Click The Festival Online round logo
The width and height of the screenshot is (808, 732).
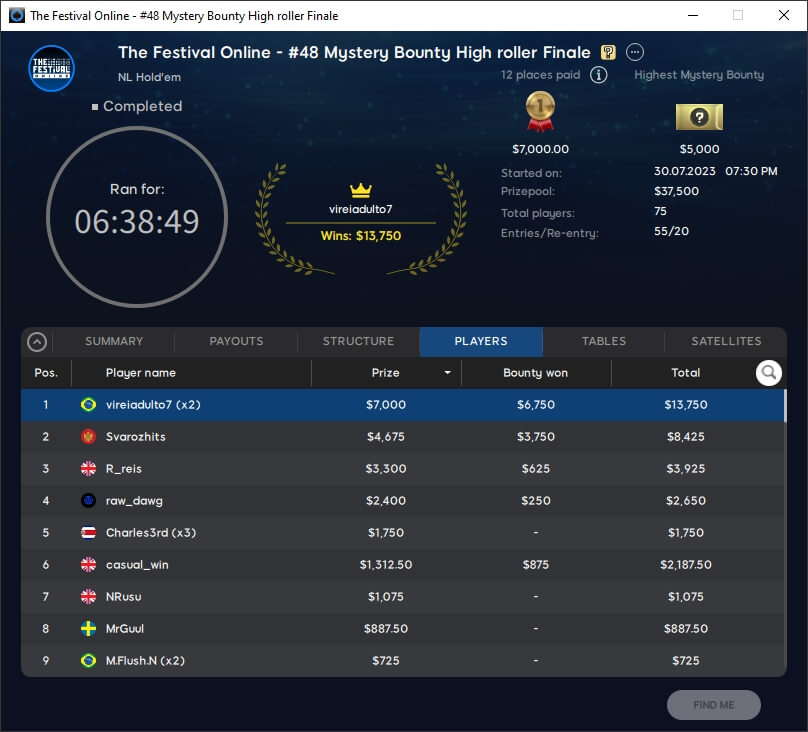point(51,68)
